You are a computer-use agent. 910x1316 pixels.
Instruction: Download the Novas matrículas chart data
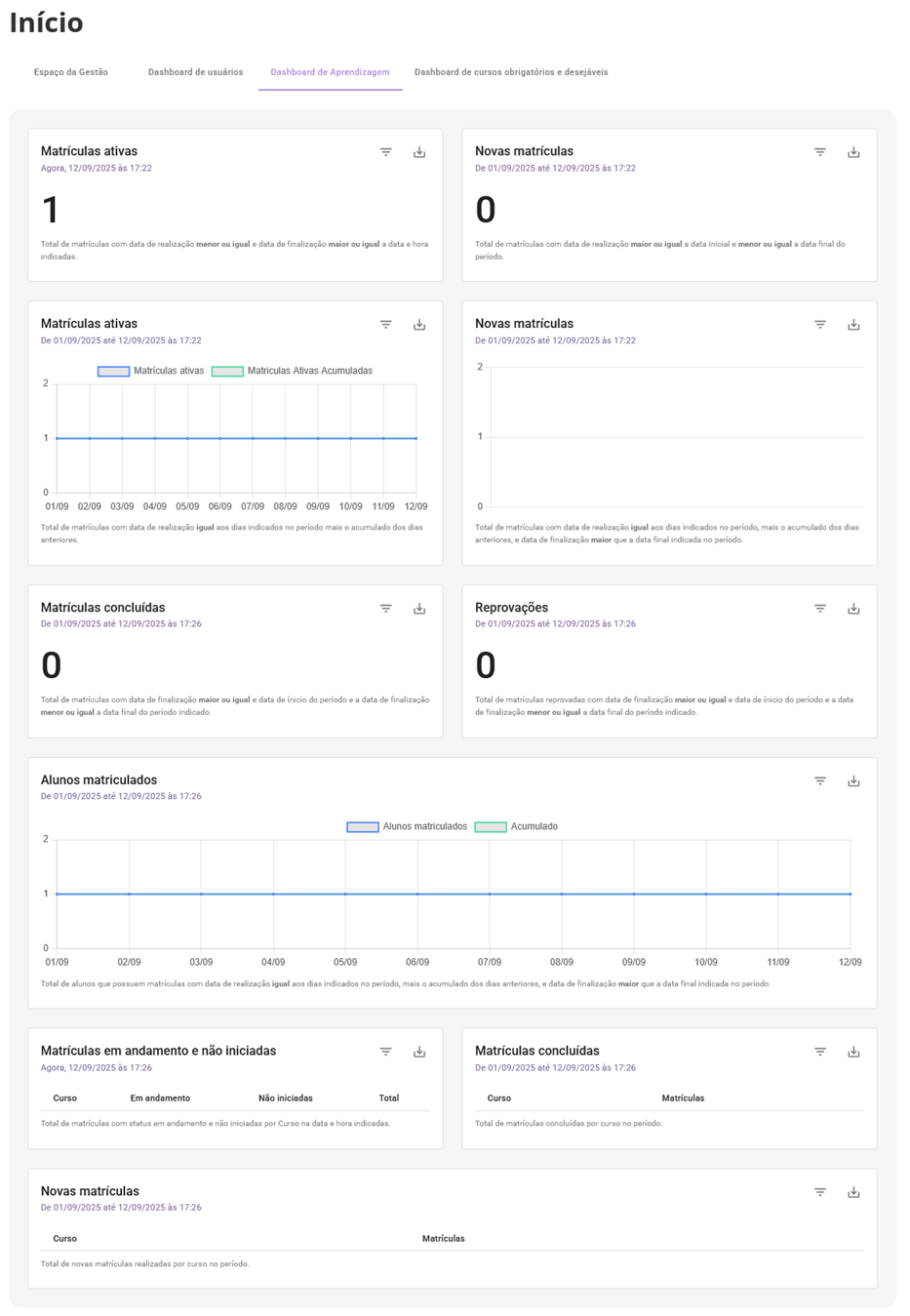(853, 325)
